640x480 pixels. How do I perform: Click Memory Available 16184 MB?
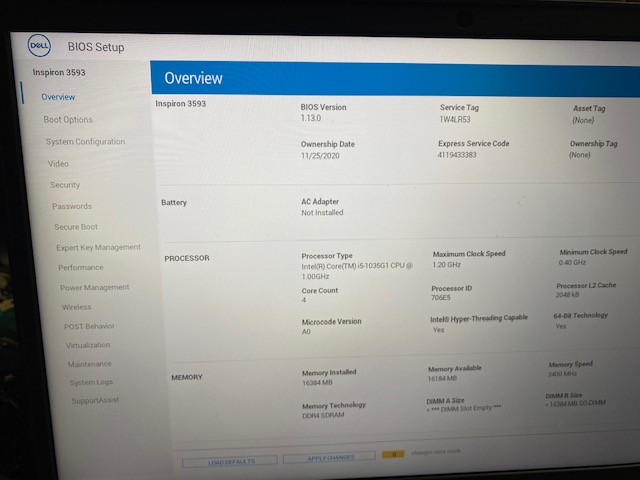442,378
